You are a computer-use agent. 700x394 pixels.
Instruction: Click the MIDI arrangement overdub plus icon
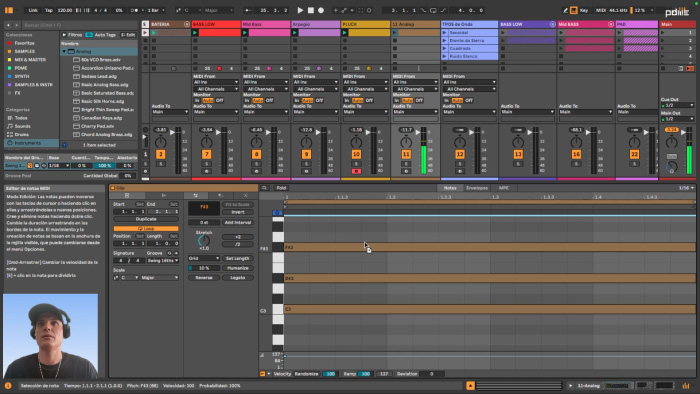coord(336,10)
